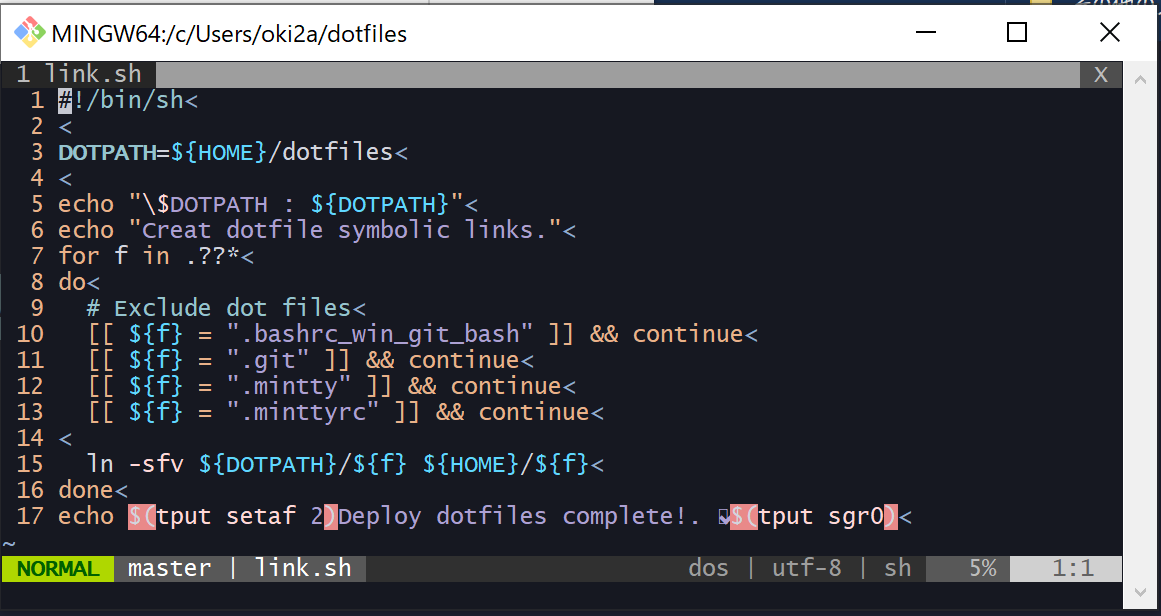This screenshot has height=616, width=1161.
Task: Select the master branch segment in the statusline
Action: pos(169,568)
